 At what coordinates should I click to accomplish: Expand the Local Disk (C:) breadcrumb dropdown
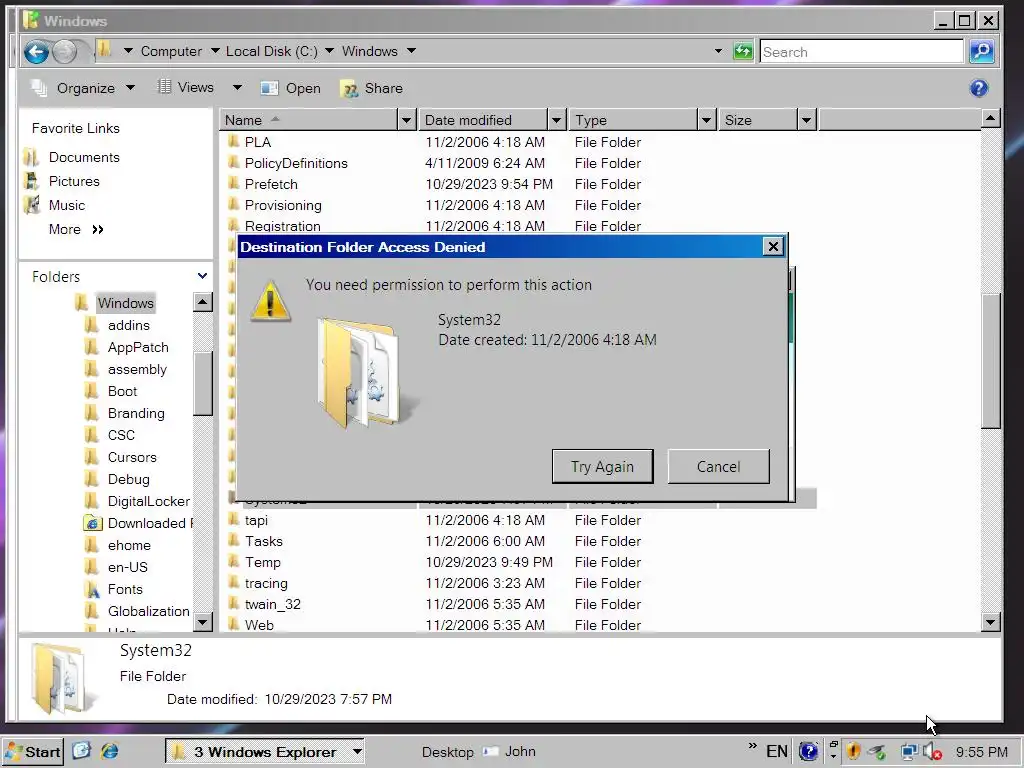point(329,51)
